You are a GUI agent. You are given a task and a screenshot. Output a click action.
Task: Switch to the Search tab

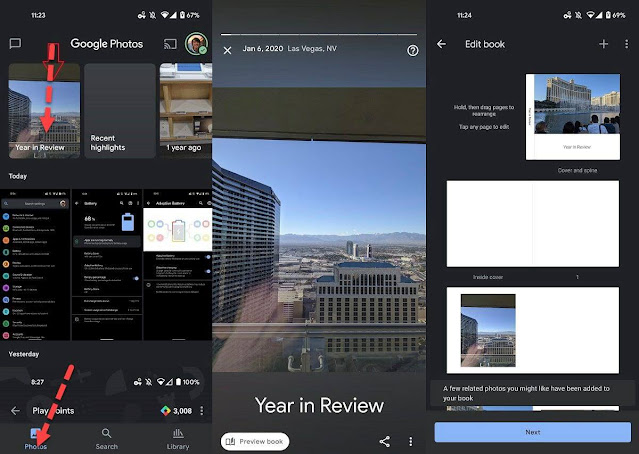point(106,439)
